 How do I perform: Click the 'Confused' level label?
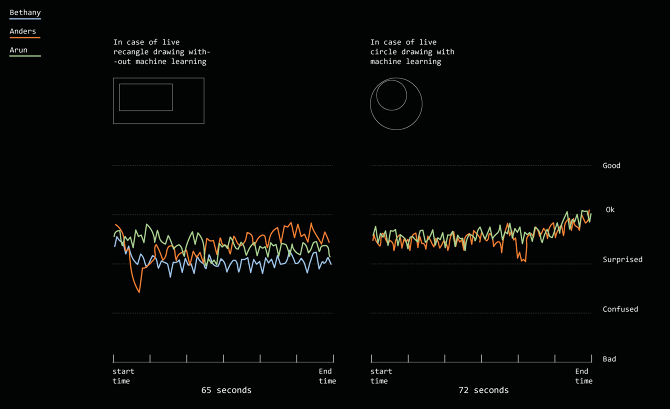[x=620, y=309]
